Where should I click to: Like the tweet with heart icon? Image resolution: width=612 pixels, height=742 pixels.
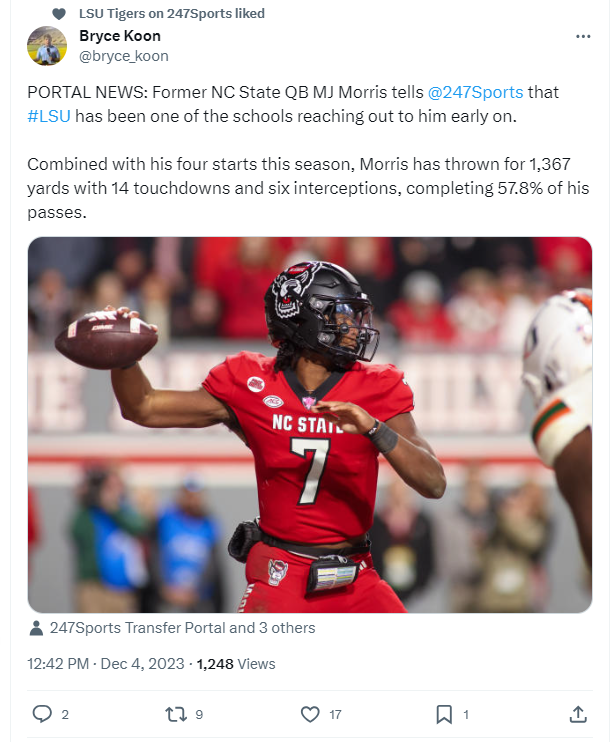tap(310, 714)
